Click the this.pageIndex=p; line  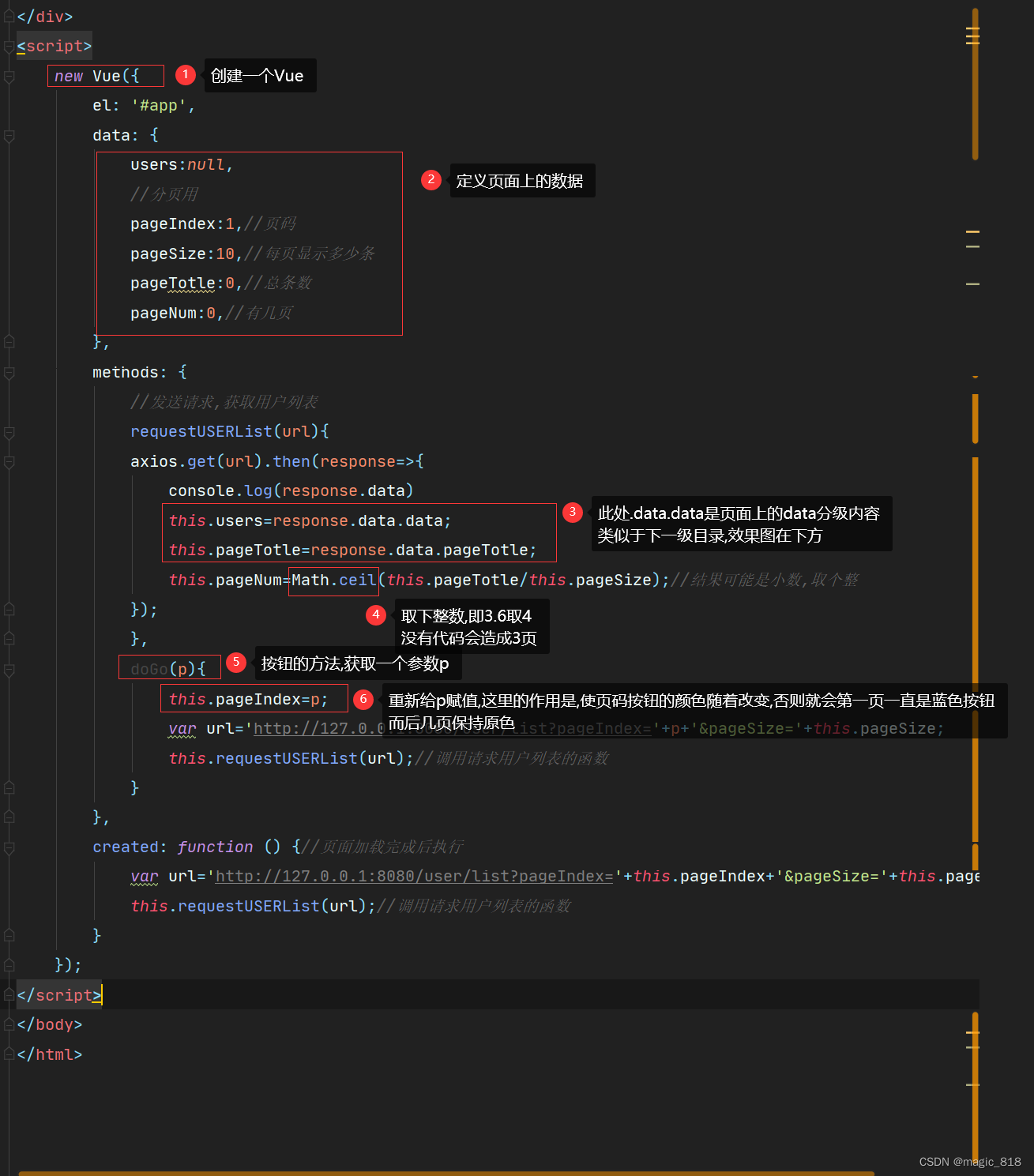tap(248, 700)
